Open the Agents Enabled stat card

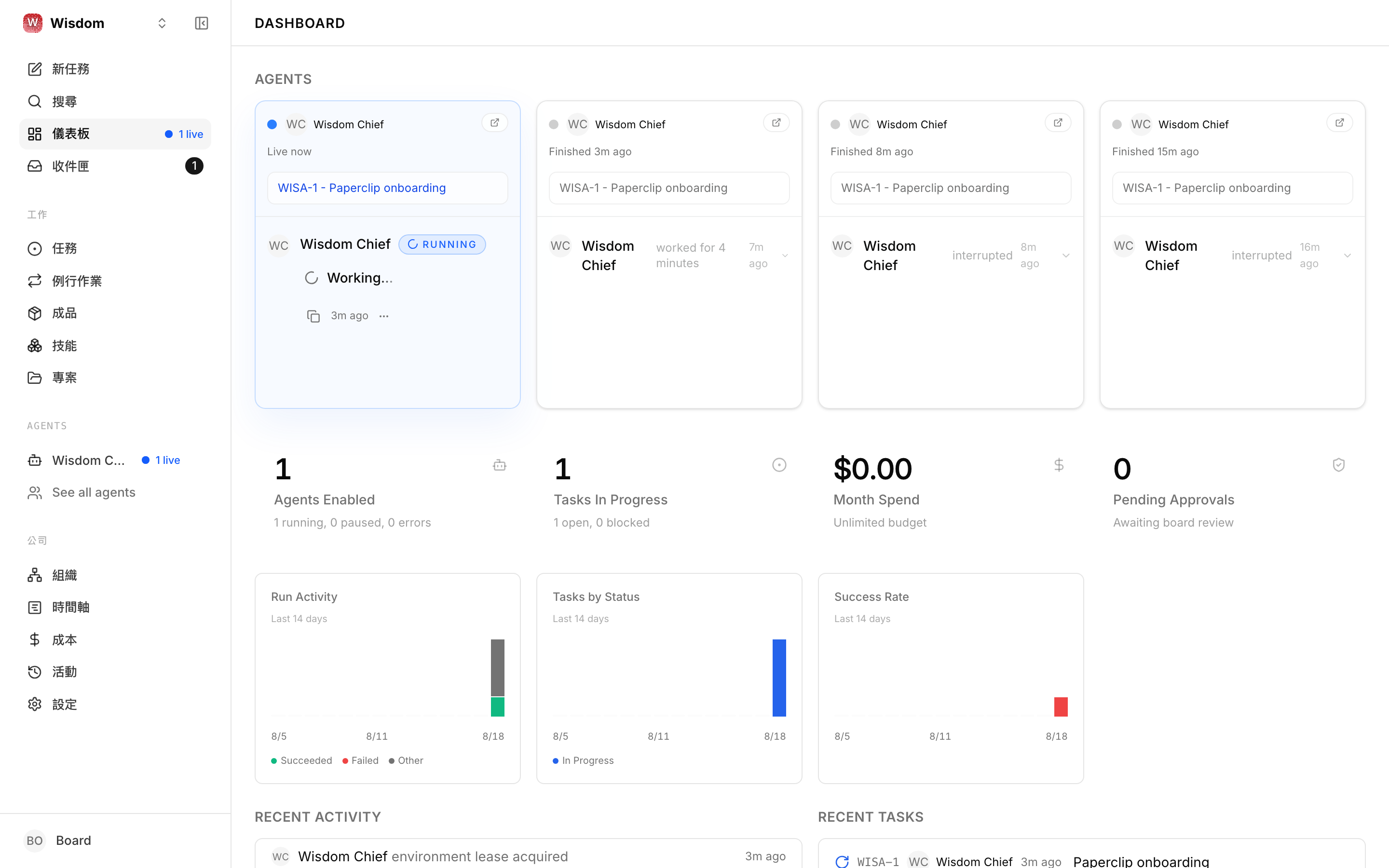[390, 491]
